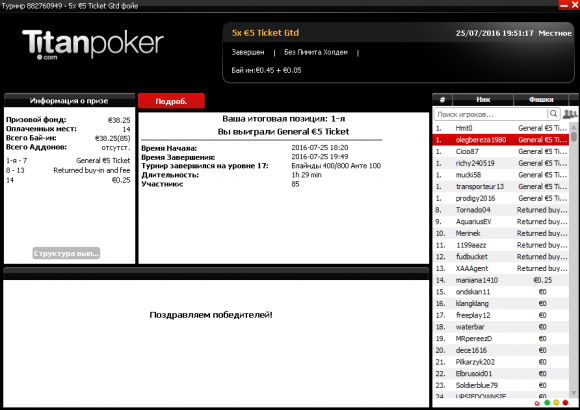This screenshot has width=580, height=410.
Task: Select the Информация о призе panel header
Action: point(69,101)
